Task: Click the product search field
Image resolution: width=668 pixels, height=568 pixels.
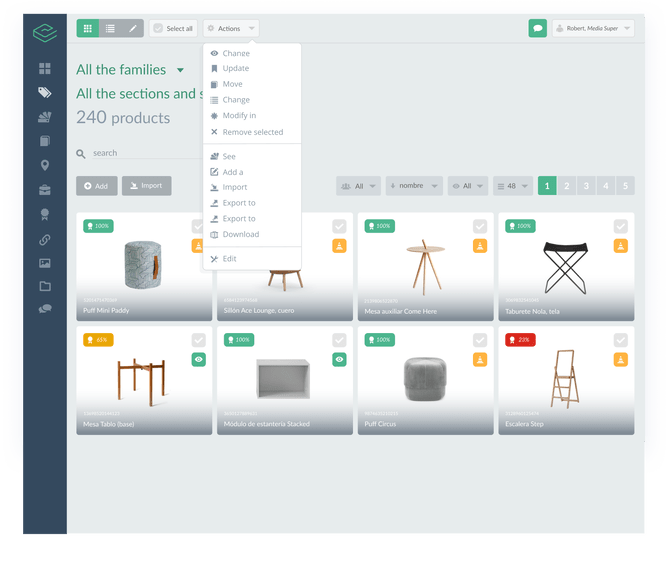Action: [140, 153]
